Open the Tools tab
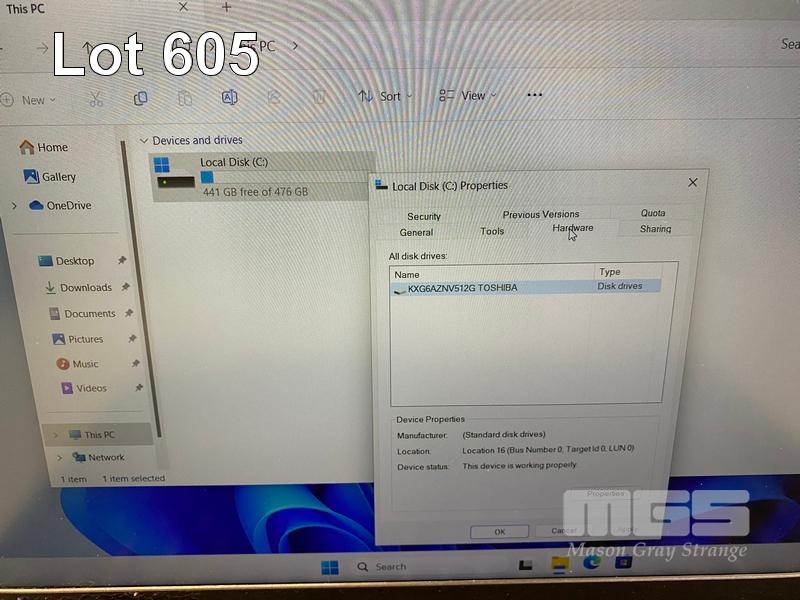Screen dimensions: 800x600 pos(492,231)
